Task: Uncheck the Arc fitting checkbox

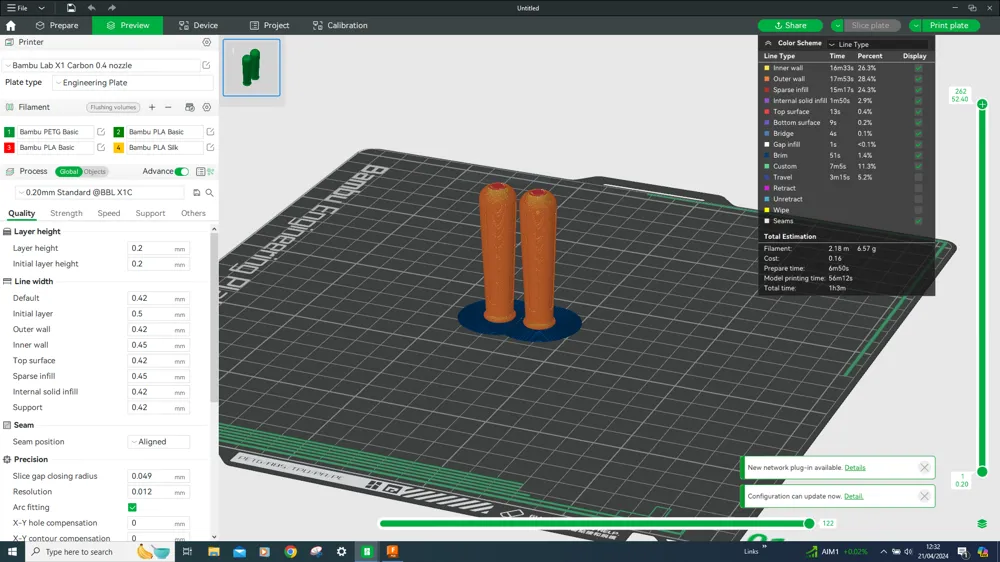Action: (x=132, y=508)
